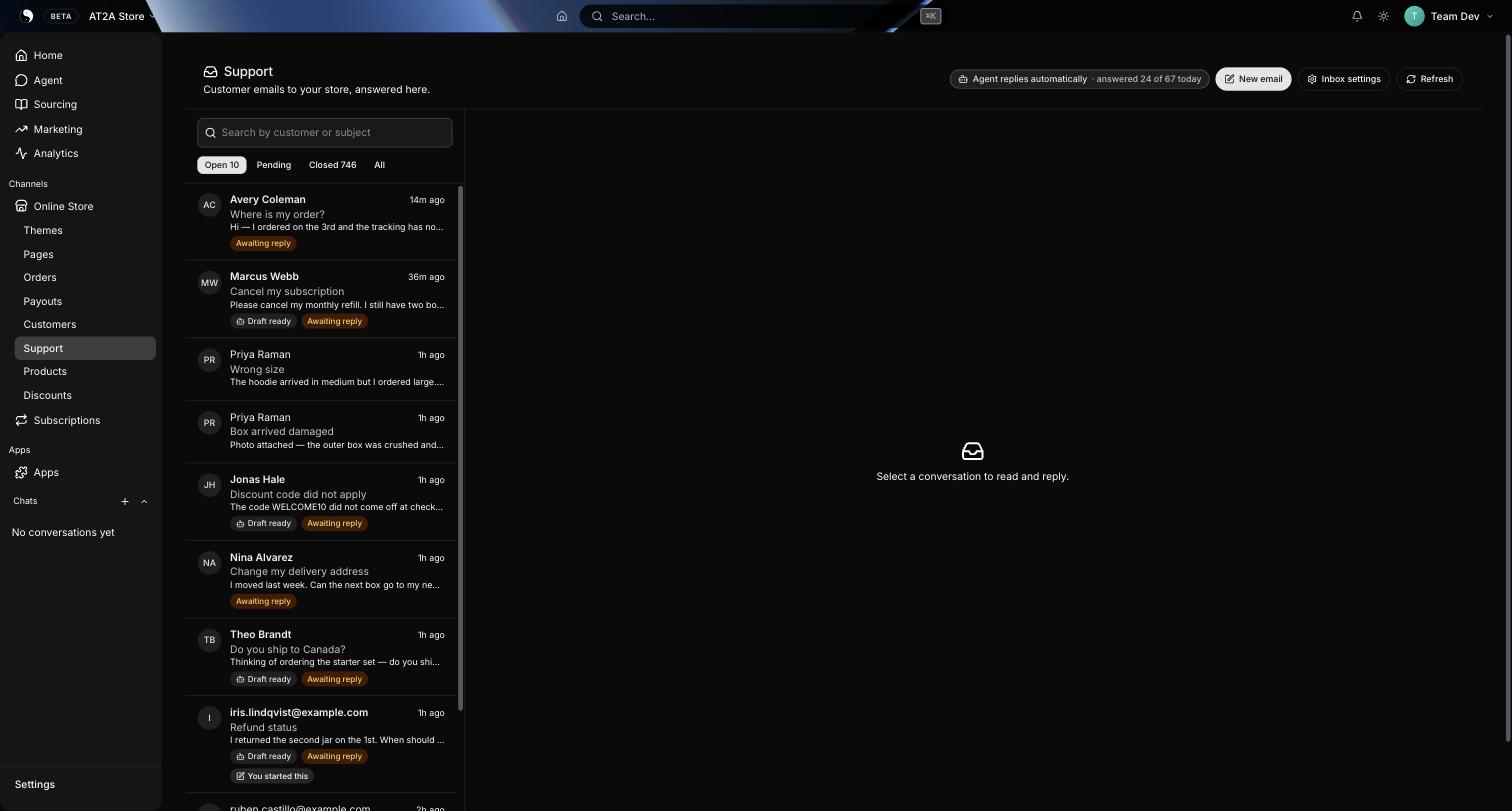Click Search by customer or subject field

pos(325,132)
